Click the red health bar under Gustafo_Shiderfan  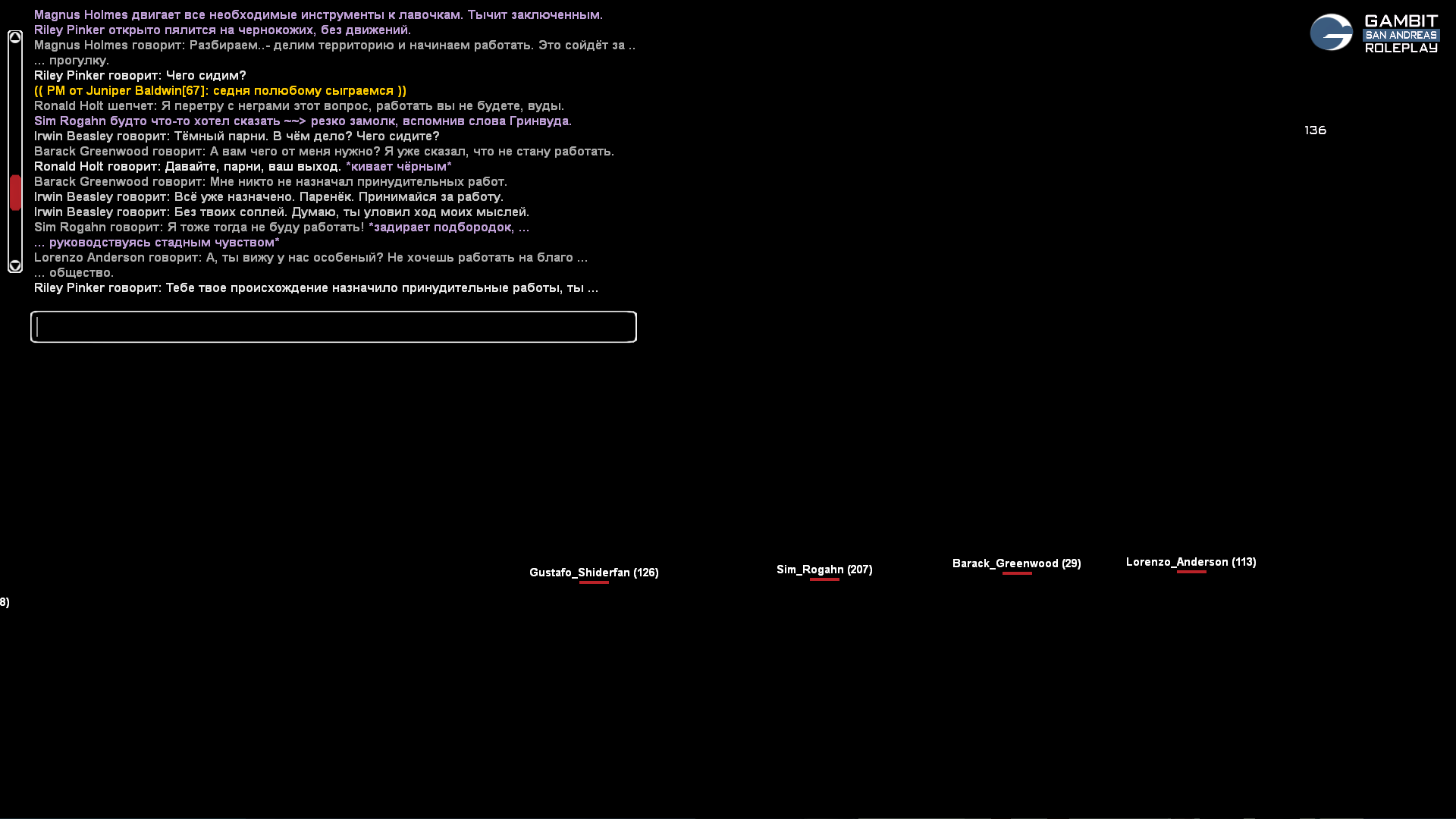pos(594,582)
